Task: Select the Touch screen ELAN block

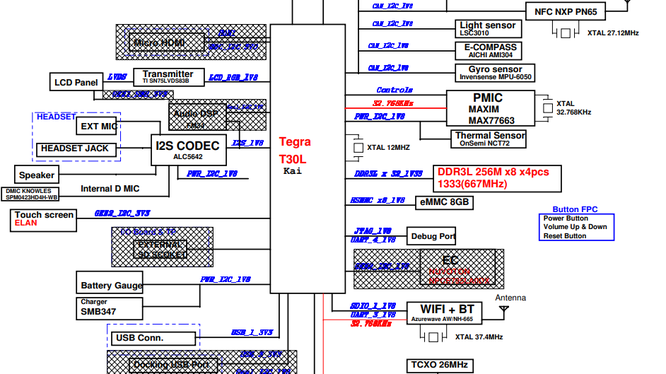Action: point(43,220)
